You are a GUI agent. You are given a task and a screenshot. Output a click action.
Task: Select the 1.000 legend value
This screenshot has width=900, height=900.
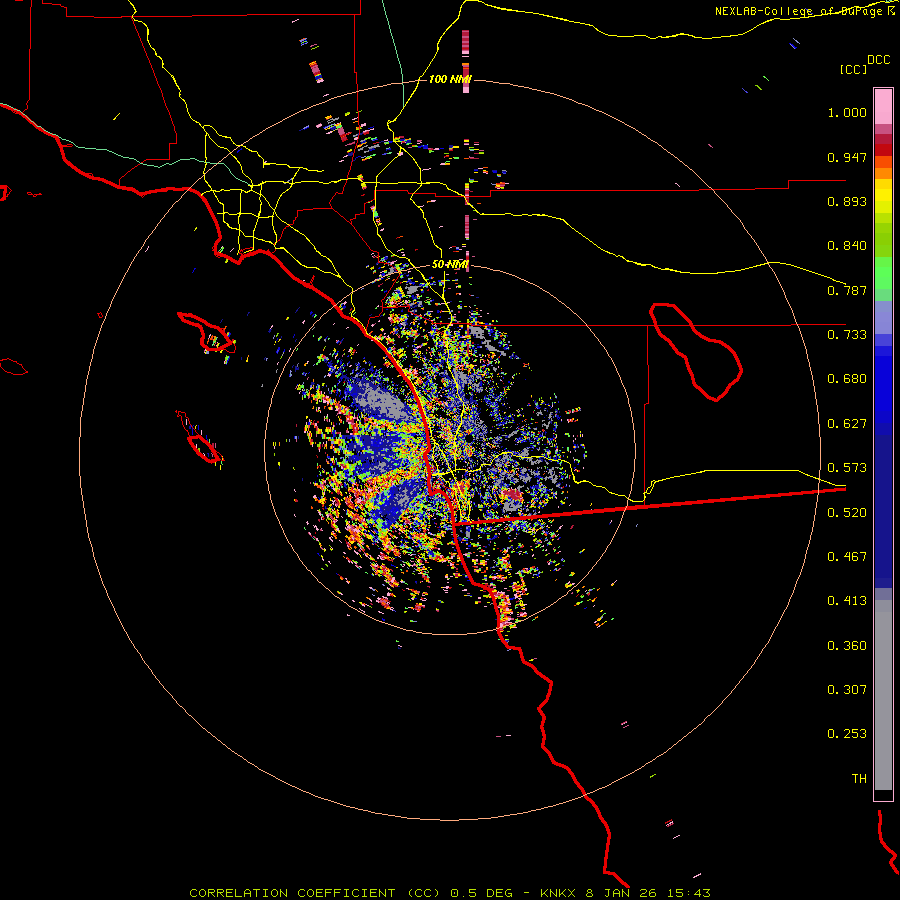[847, 112]
